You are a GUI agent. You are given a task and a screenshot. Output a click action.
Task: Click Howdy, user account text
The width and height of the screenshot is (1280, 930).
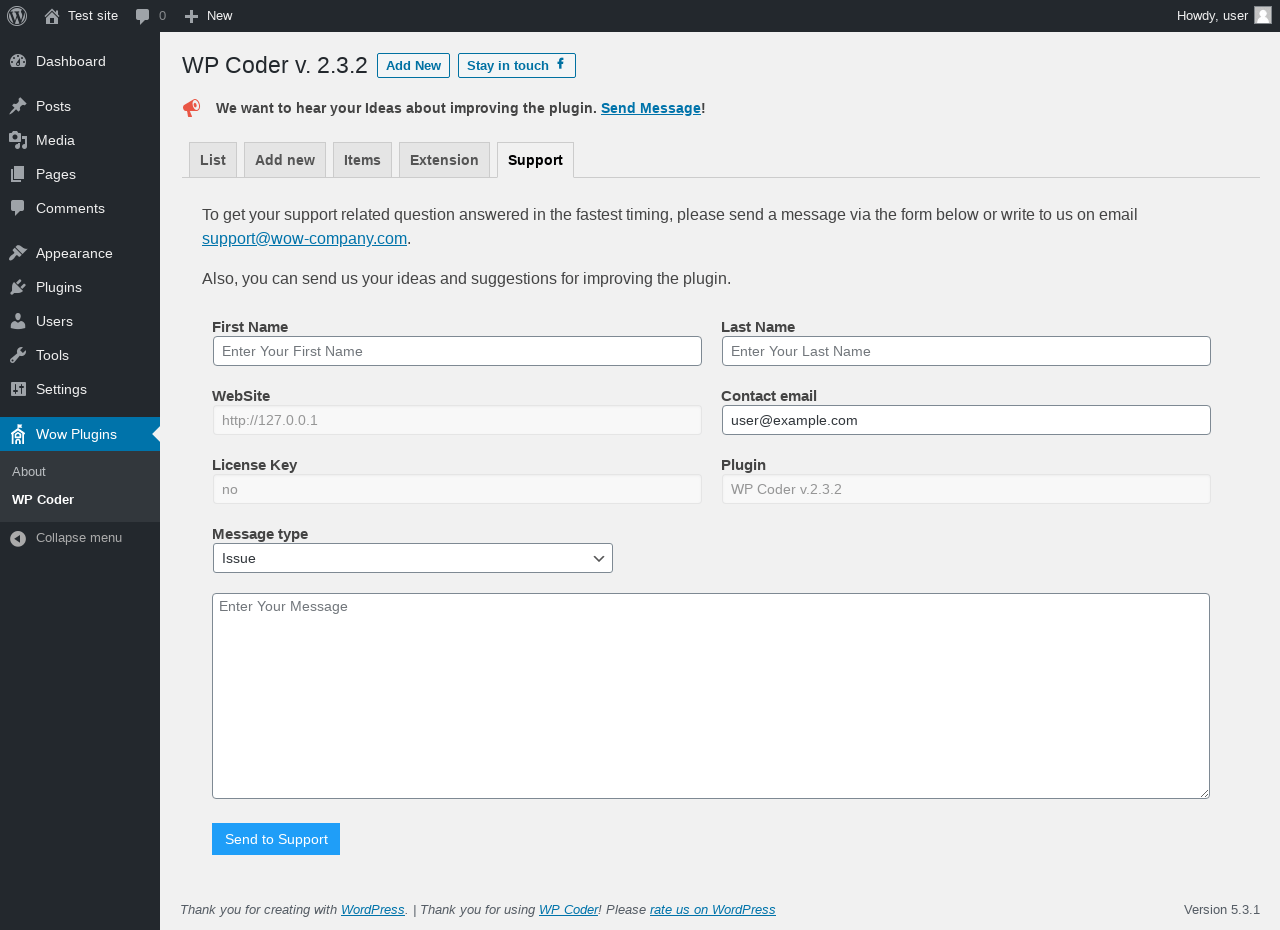(1212, 15)
